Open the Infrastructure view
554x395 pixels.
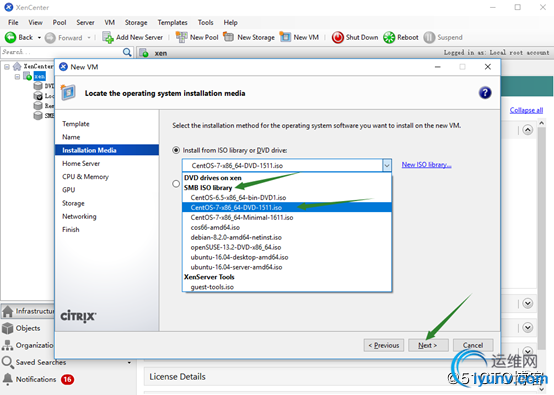coord(28,311)
